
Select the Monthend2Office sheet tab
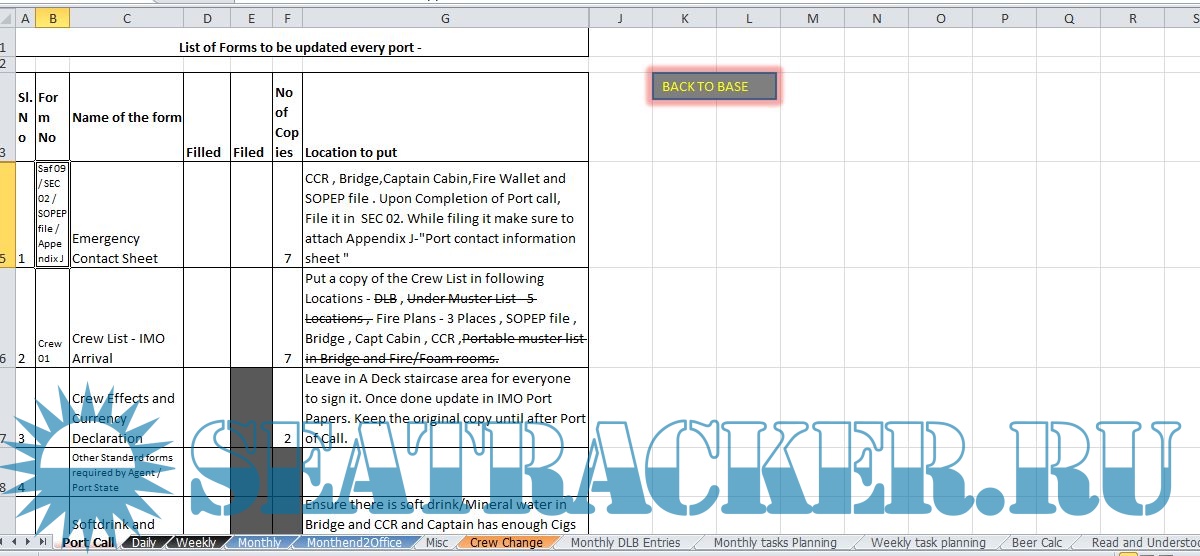[x=354, y=543]
